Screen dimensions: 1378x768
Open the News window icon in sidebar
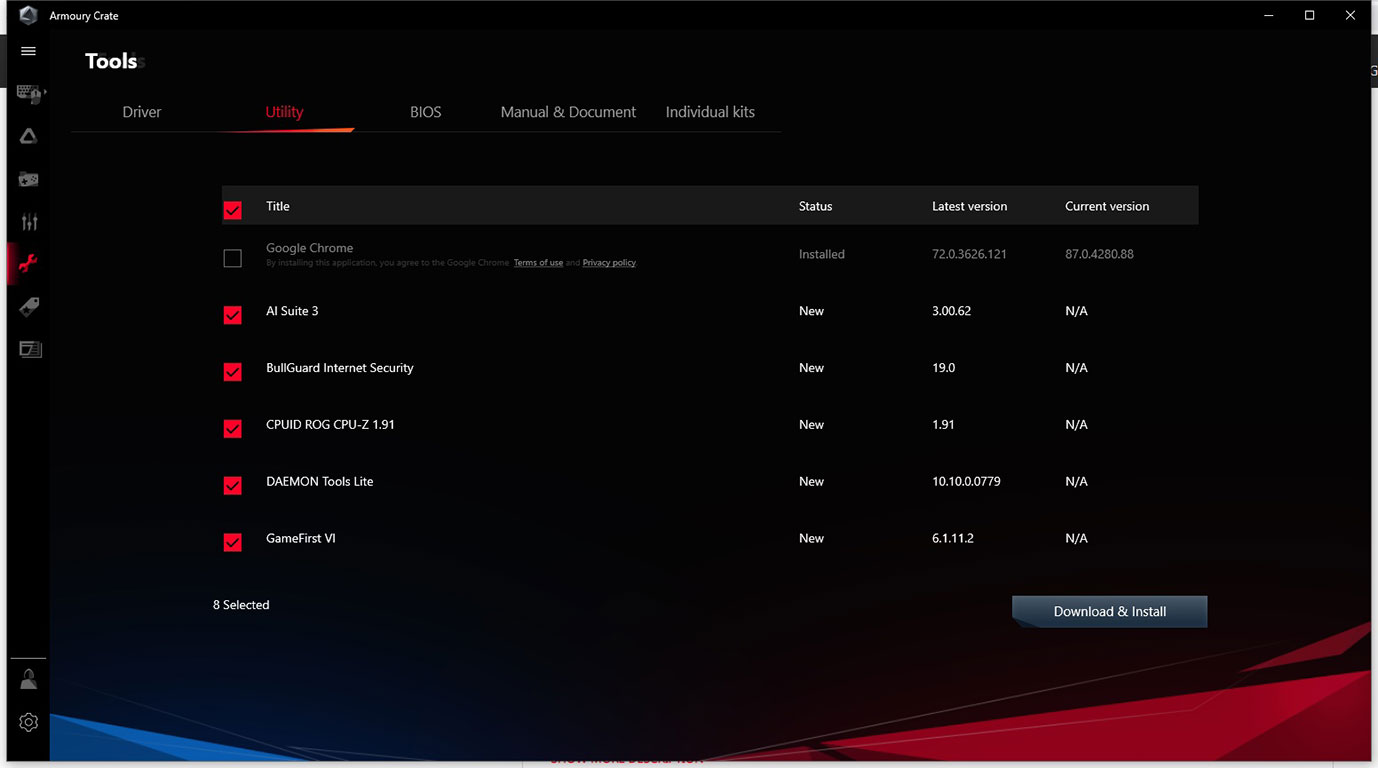(30, 349)
